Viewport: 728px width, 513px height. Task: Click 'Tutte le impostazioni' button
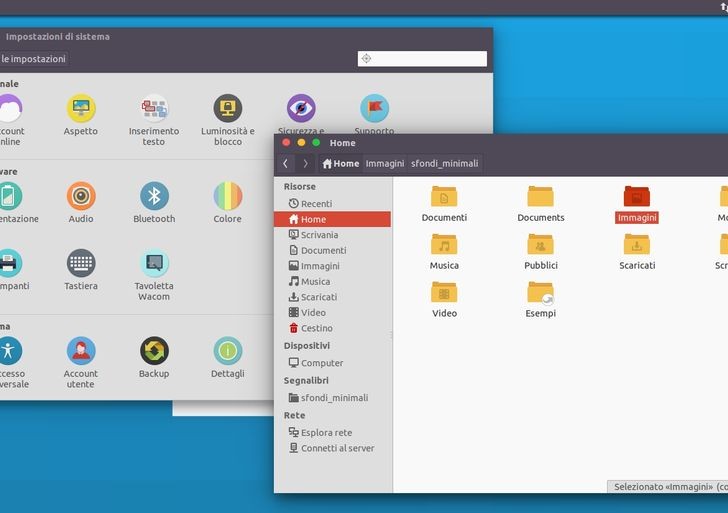point(33,59)
